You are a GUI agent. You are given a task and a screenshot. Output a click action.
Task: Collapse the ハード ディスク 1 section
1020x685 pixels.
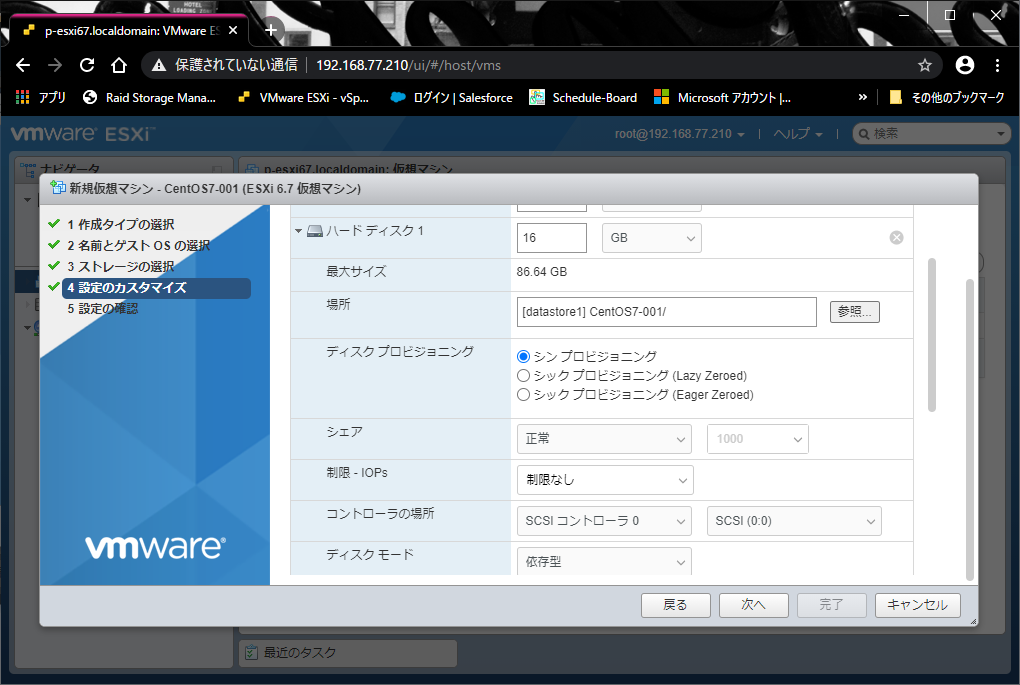pyautogui.click(x=299, y=231)
